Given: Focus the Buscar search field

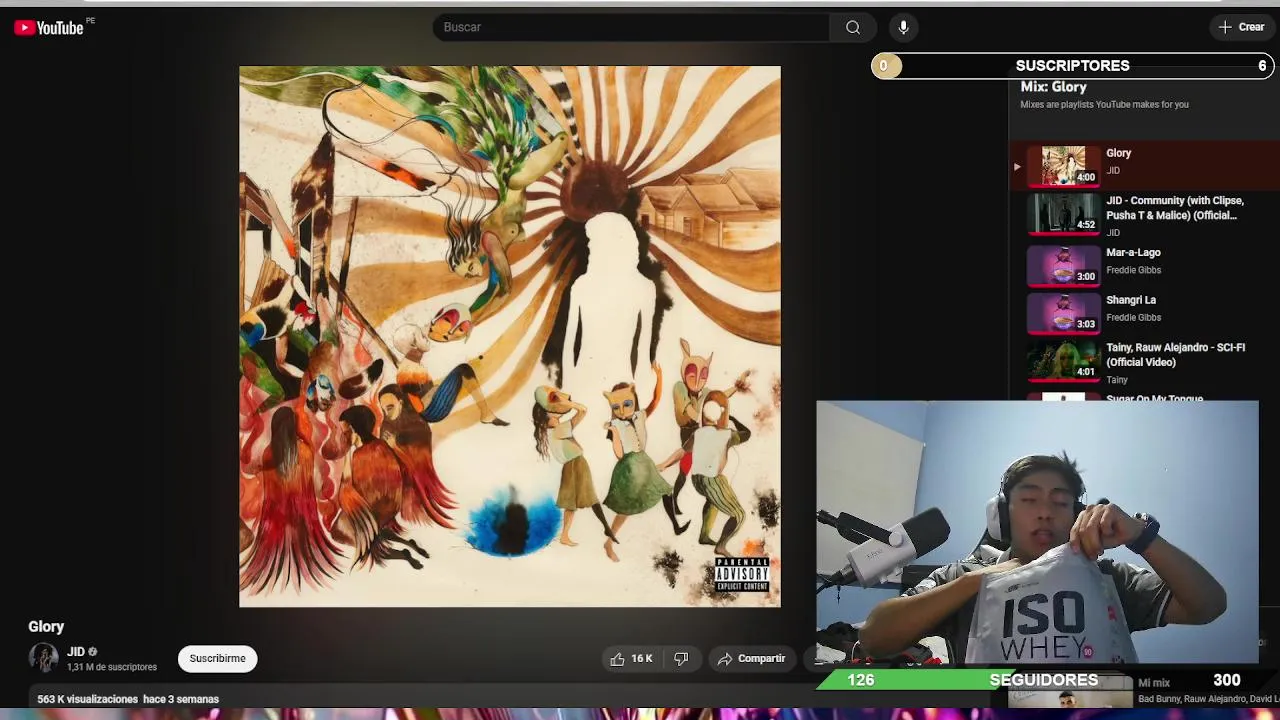Looking at the screenshot, I should [x=631, y=27].
